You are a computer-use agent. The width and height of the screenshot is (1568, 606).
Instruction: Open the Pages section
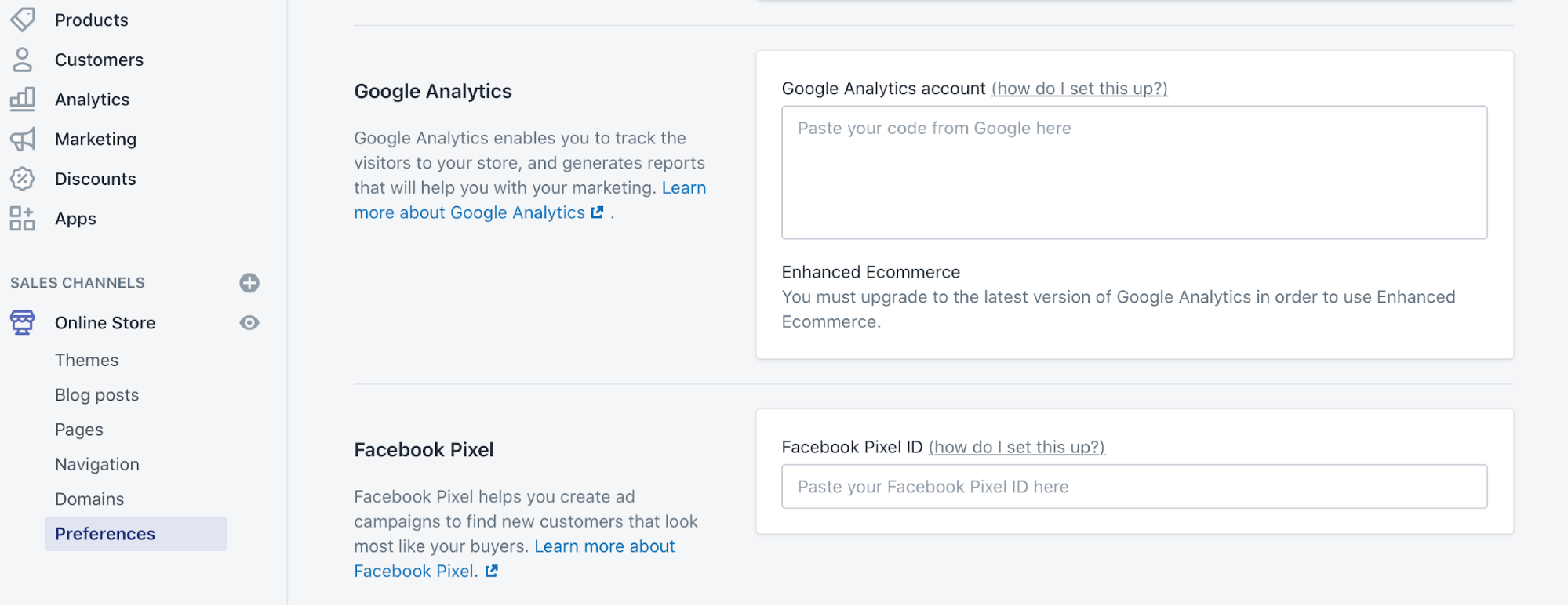point(78,430)
